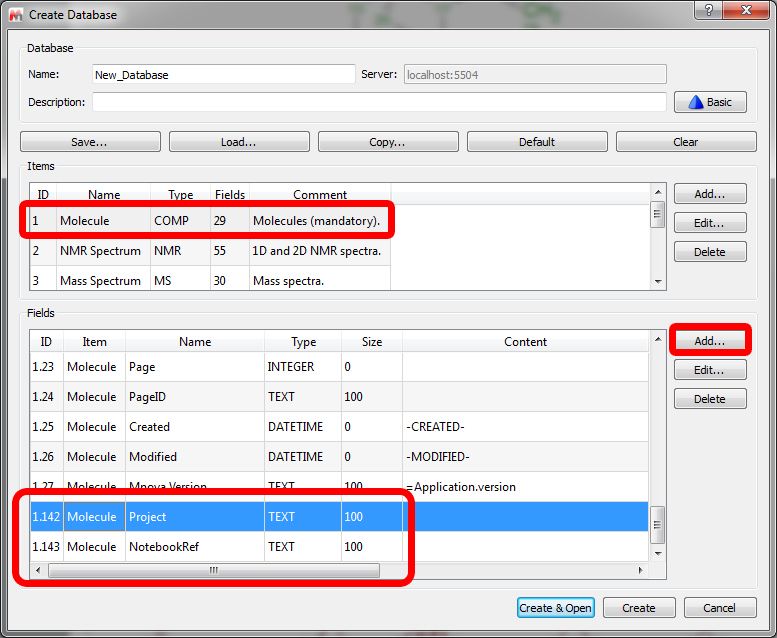Click the Fields Item column header
This screenshot has height=638, width=777.
(x=94, y=342)
